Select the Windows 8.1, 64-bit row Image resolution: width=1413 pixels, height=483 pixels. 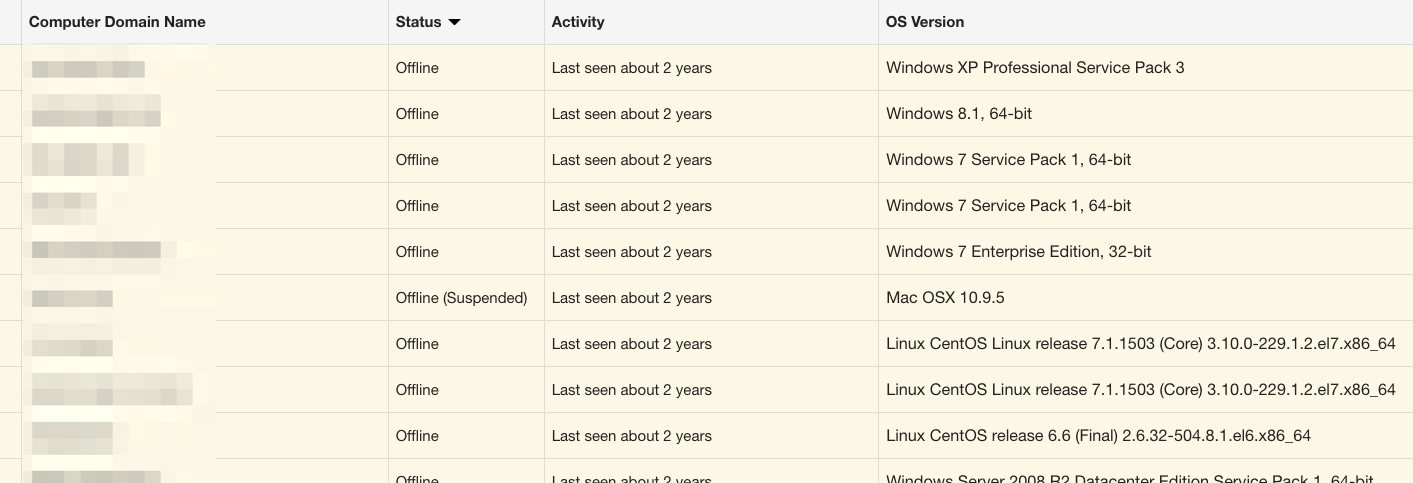point(959,114)
